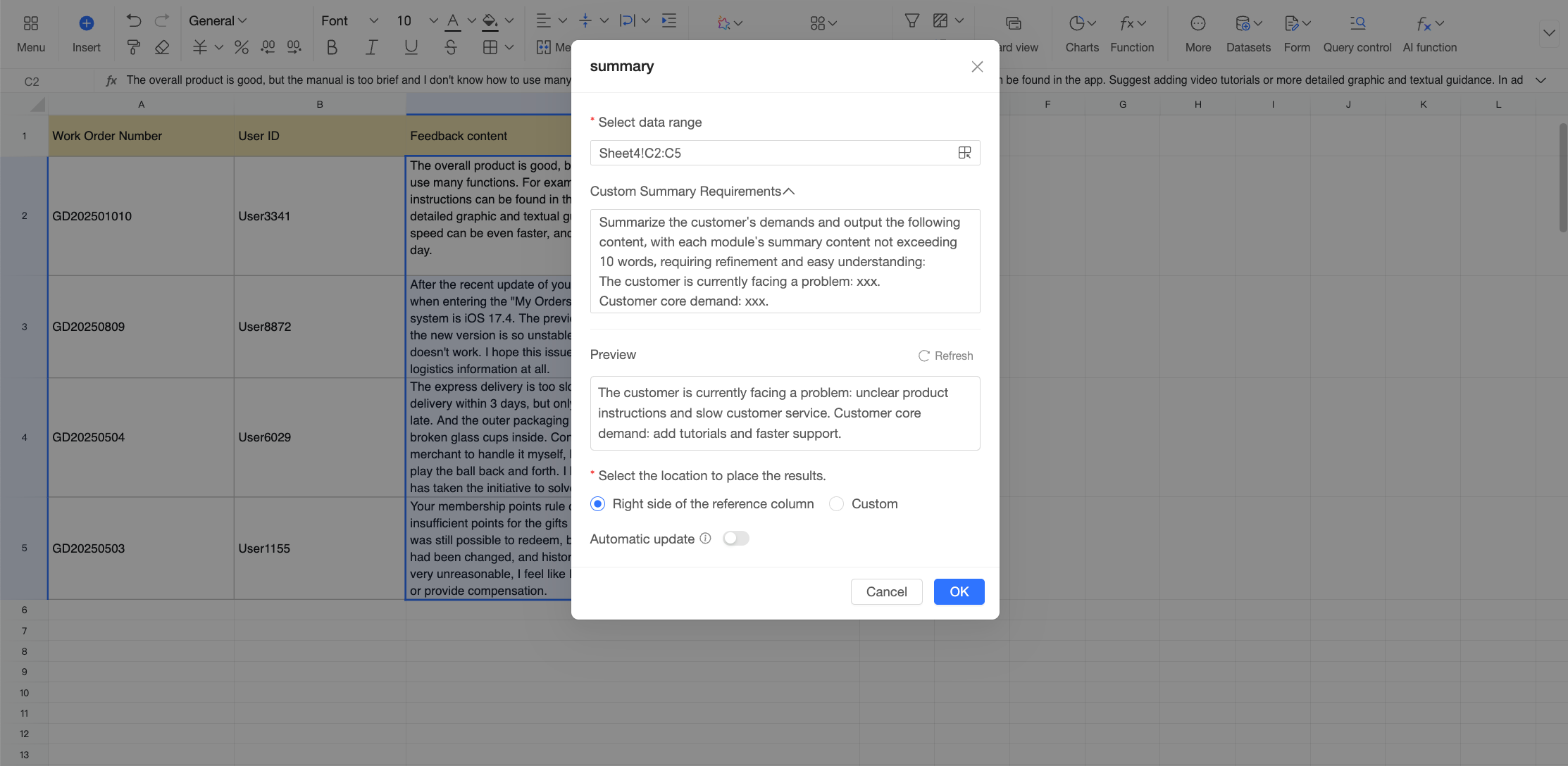Screen dimensions: 1568x766
Task: Click the Cancel button
Action: coord(886,592)
